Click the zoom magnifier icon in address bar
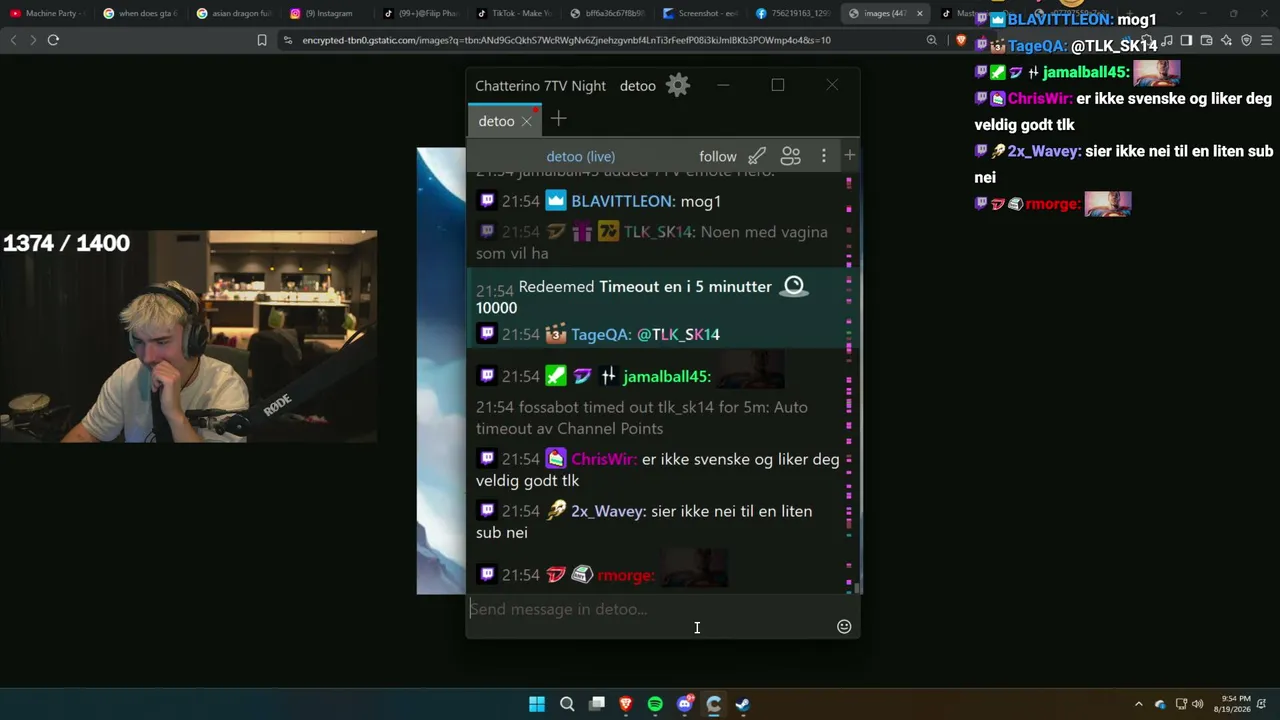 (x=932, y=40)
